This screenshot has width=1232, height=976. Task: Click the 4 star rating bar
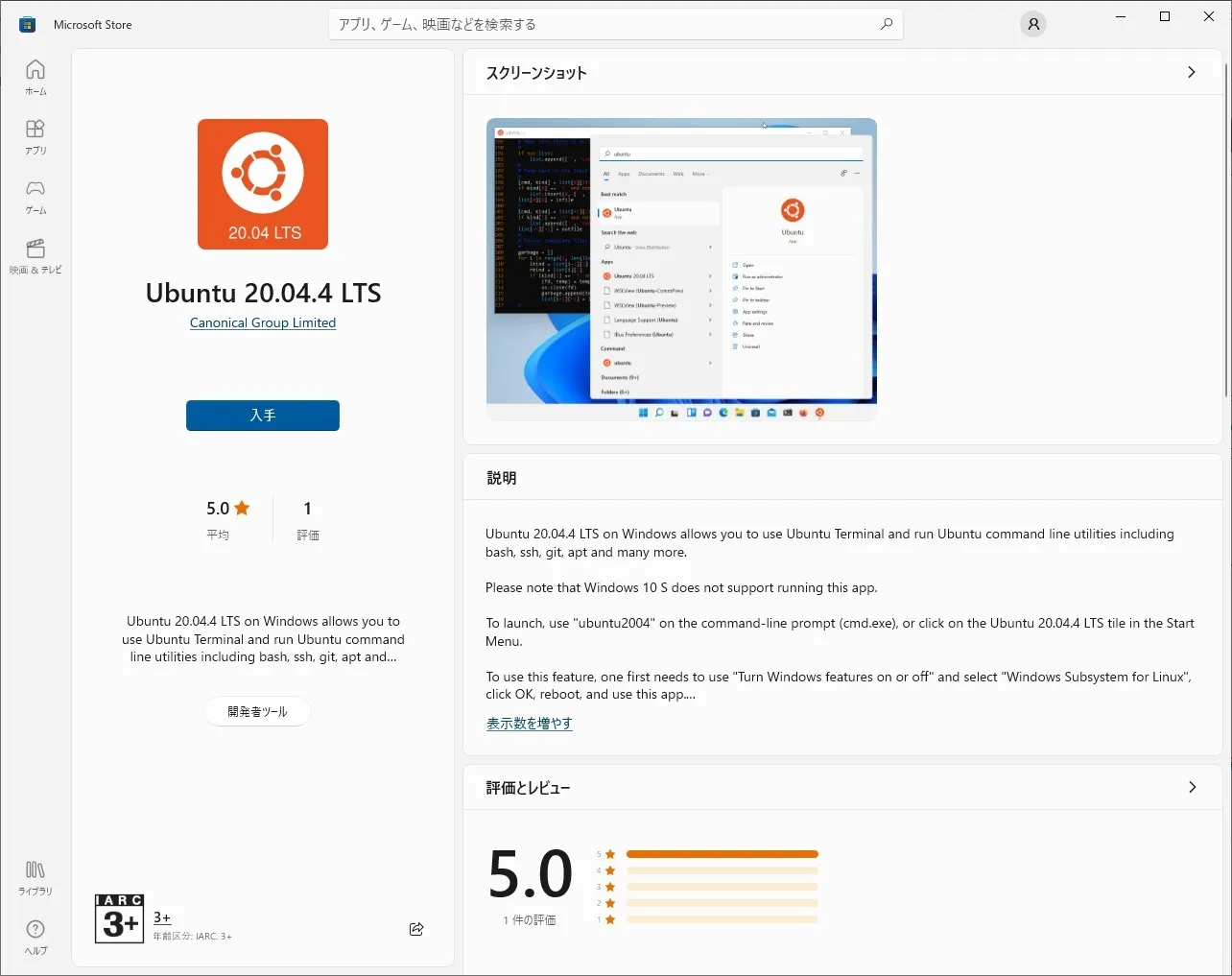(723, 870)
